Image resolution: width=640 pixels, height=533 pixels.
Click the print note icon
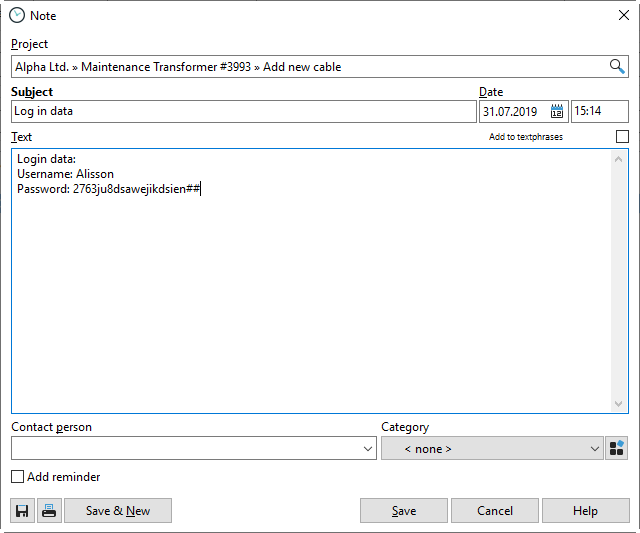click(x=49, y=511)
